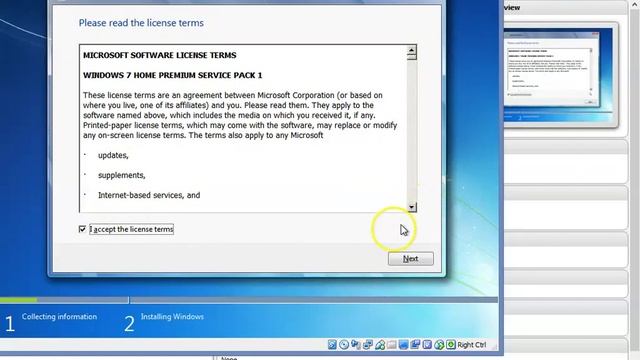This screenshot has height=360, width=640.
Task: Click the 'updates,' bullet line
Action: coord(113,156)
